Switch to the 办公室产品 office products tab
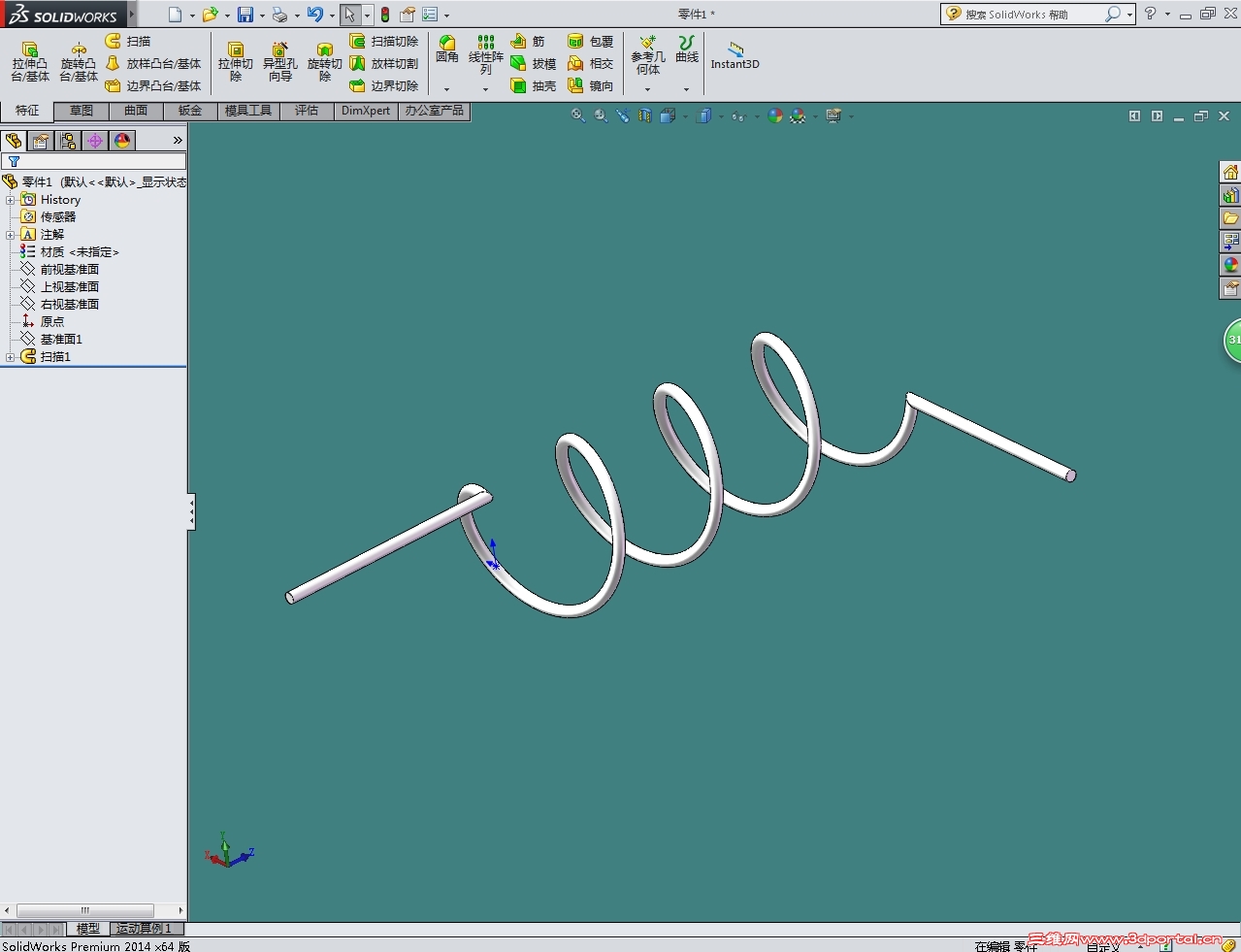 (x=434, y=111)
